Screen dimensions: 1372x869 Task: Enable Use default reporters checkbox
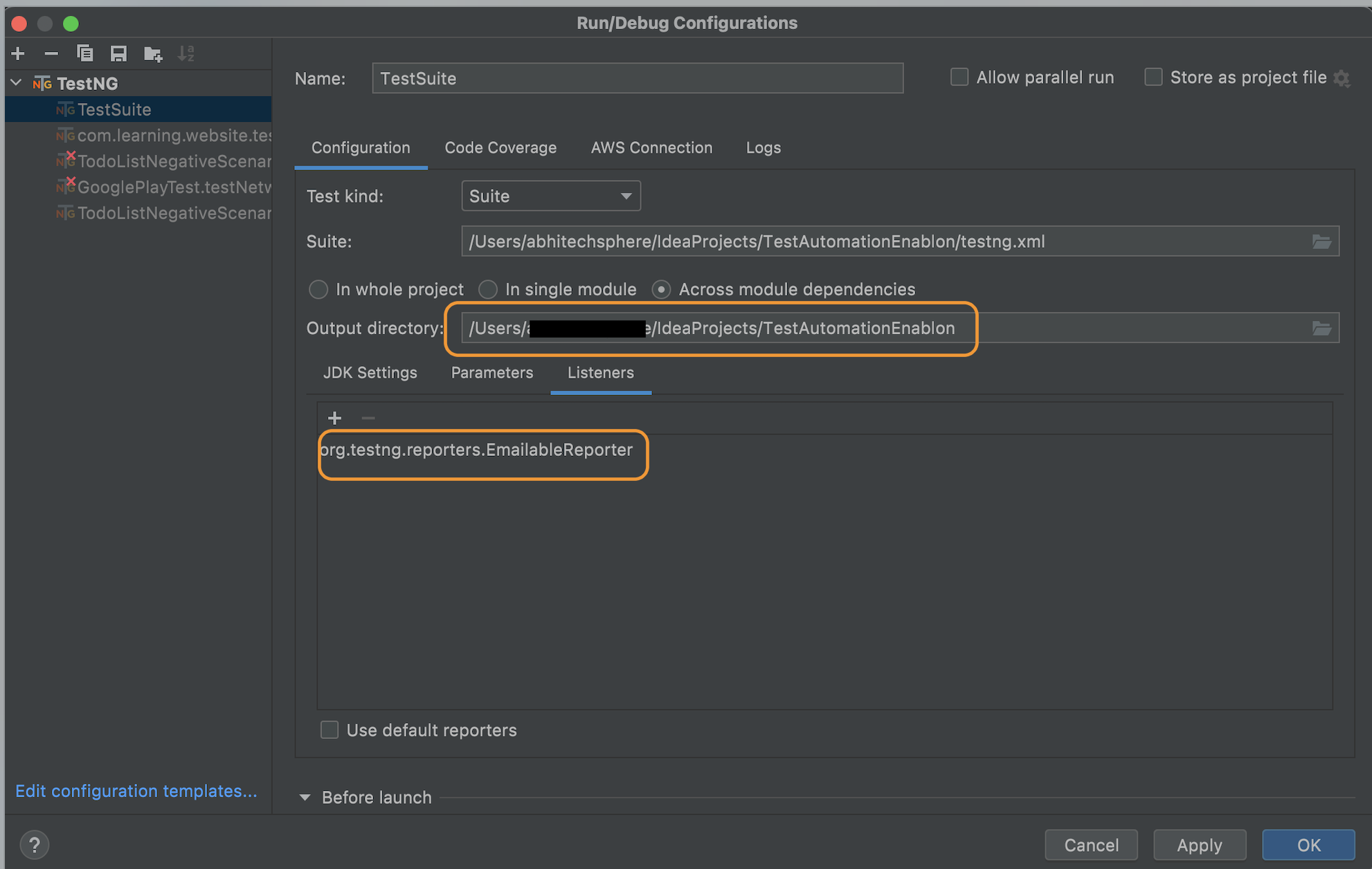[330, 730]
